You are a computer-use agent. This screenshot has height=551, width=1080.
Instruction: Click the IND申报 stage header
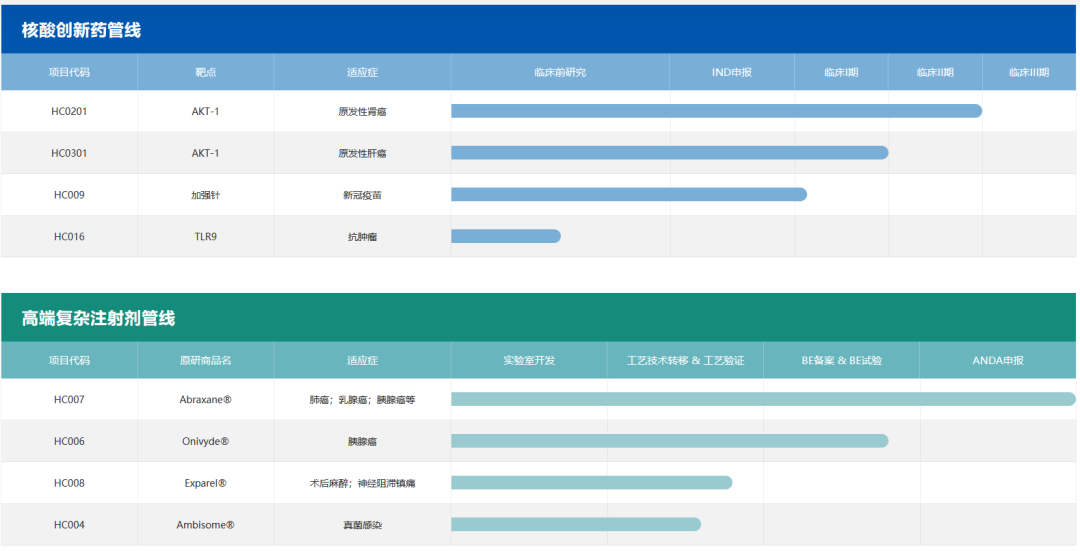point(731,72)
